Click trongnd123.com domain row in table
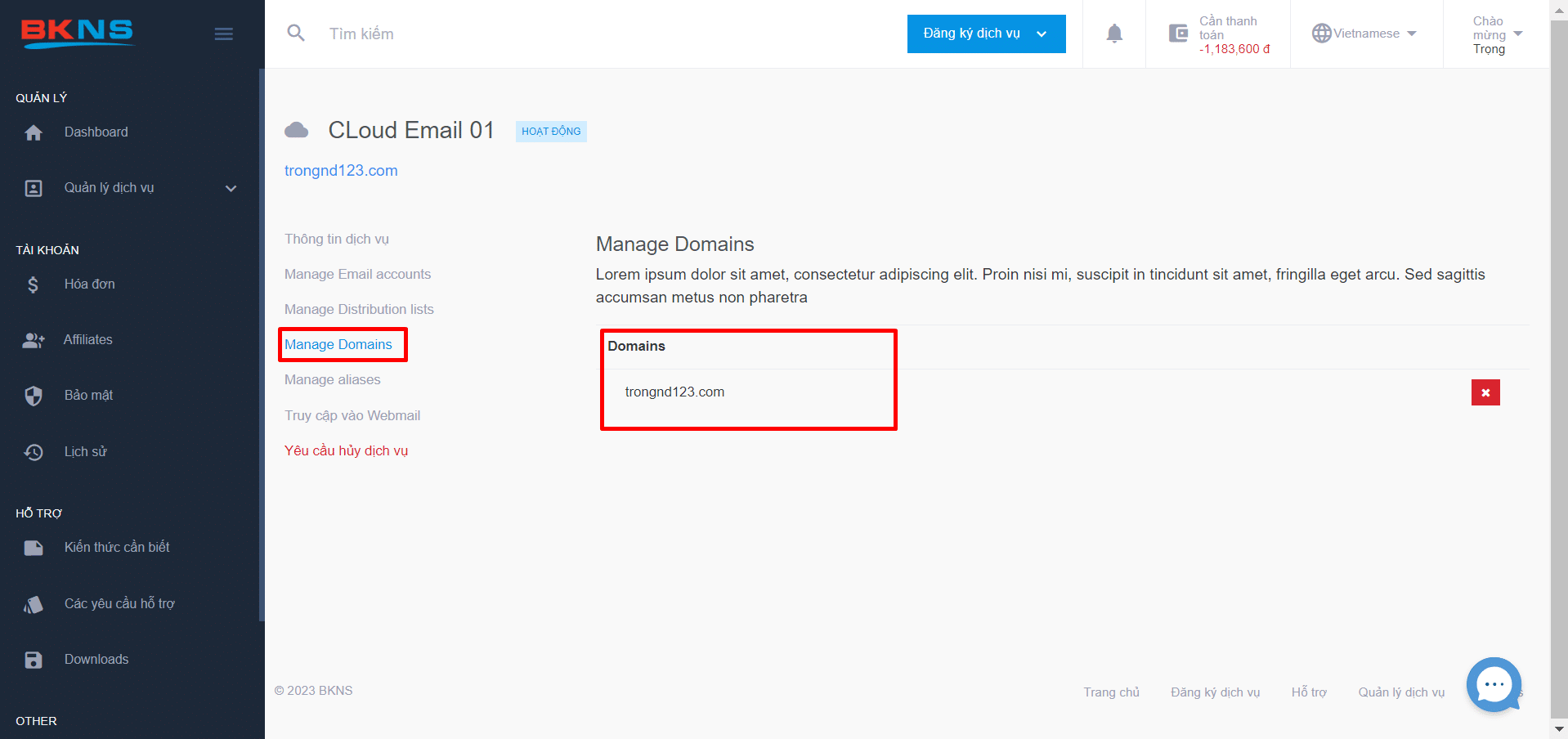 (x=674, y=392)
